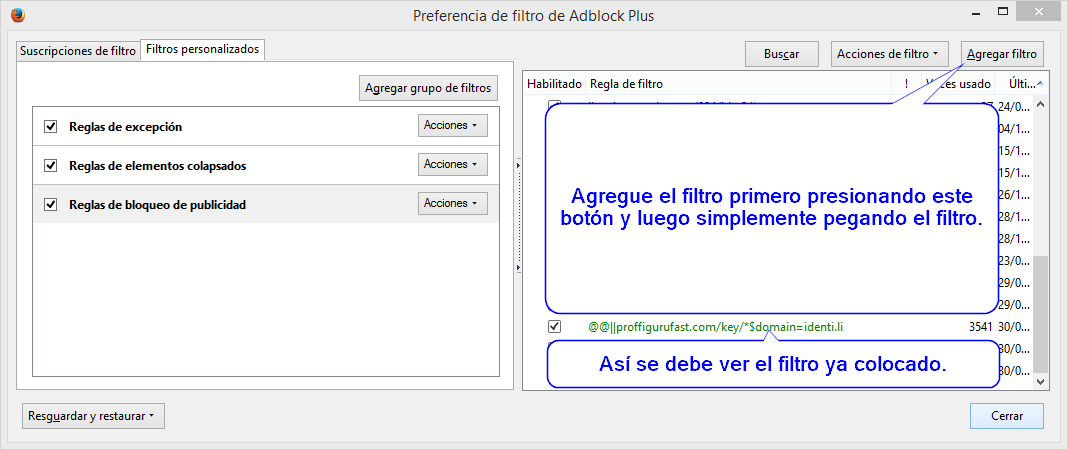Maximize the Adblock Plus preferences window
1068x450 pixels.
coord(1003,12)
